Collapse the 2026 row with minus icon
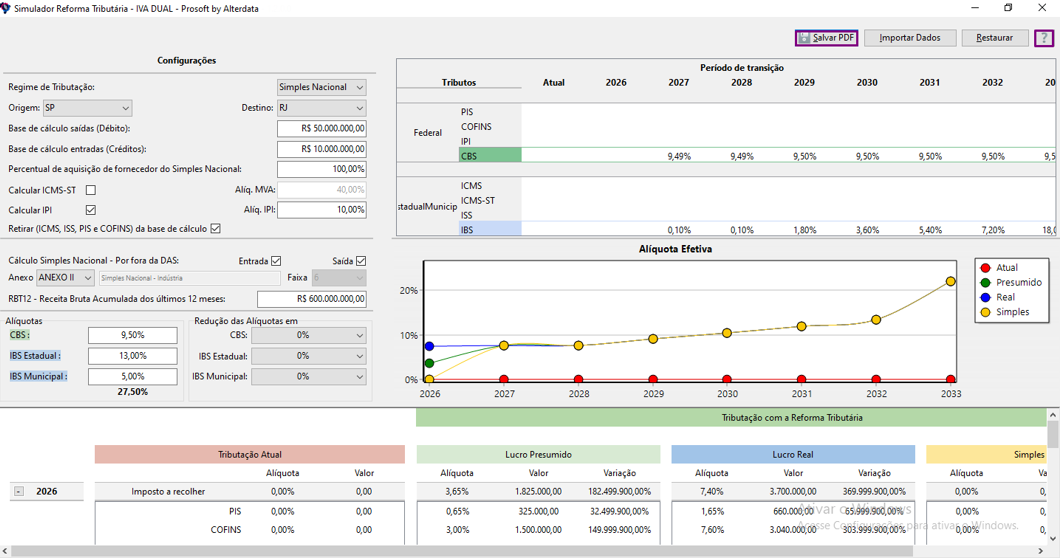 point(19,492)
